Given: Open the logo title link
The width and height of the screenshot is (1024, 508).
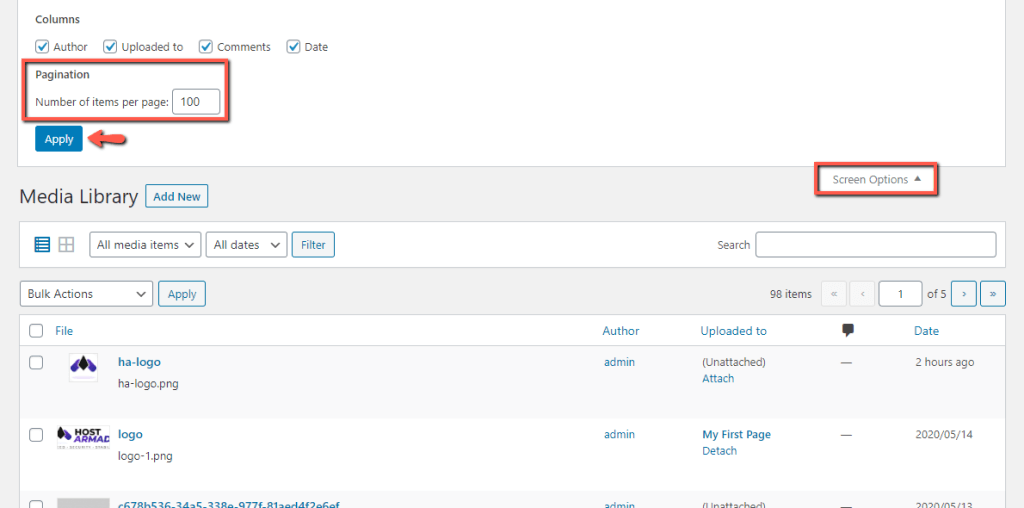Looking at the screenshot, I should 130,434.
